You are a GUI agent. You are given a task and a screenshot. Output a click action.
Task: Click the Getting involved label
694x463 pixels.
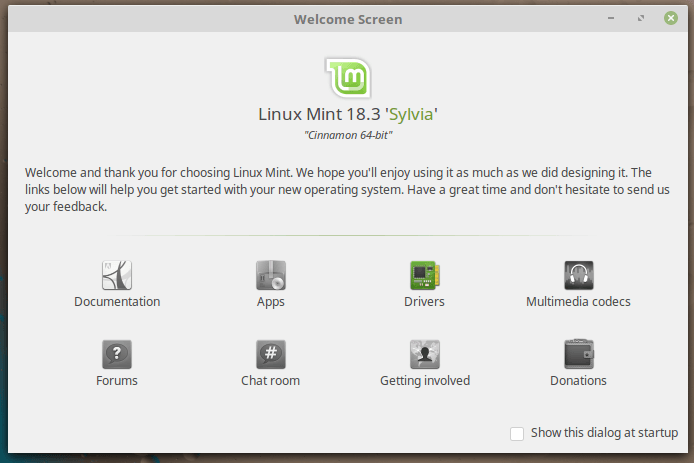pos(425,381)
